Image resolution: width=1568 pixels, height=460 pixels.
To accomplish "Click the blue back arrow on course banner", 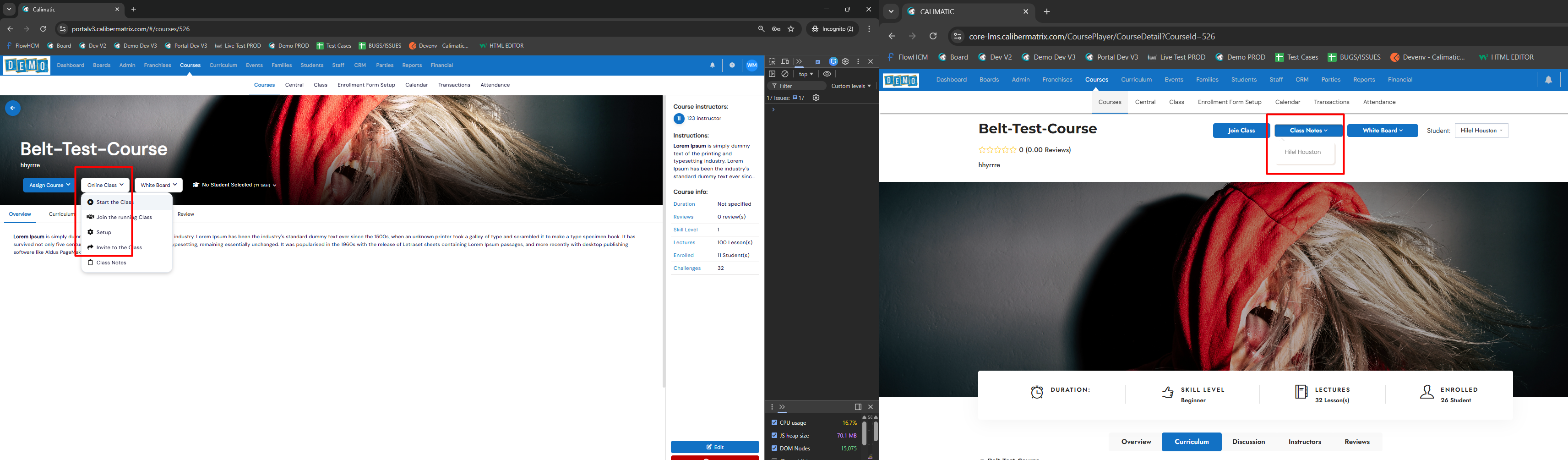I will click(13, 108).
